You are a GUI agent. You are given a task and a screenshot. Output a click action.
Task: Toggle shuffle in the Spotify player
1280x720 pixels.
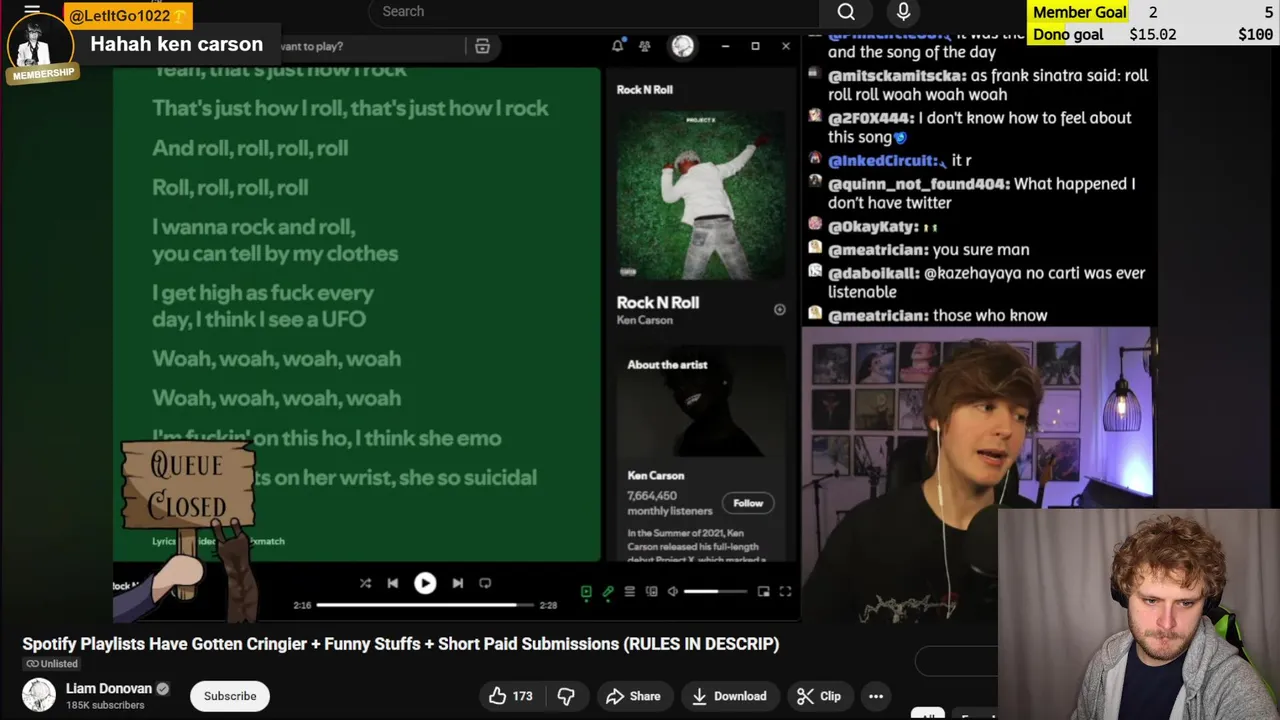(365, 583)
